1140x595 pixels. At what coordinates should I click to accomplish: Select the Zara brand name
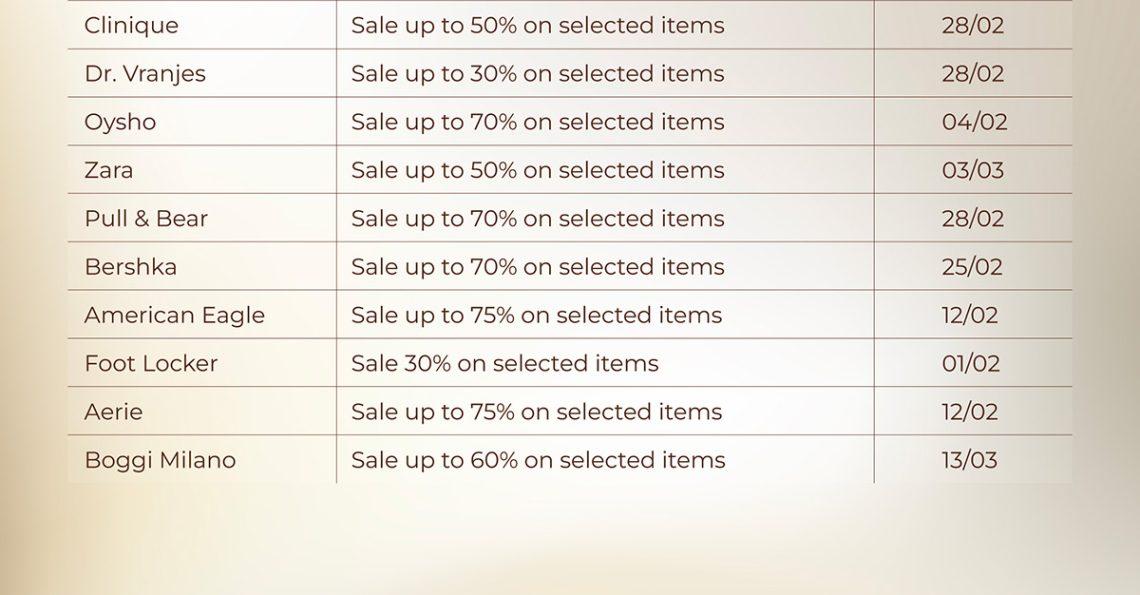(108, 170)
